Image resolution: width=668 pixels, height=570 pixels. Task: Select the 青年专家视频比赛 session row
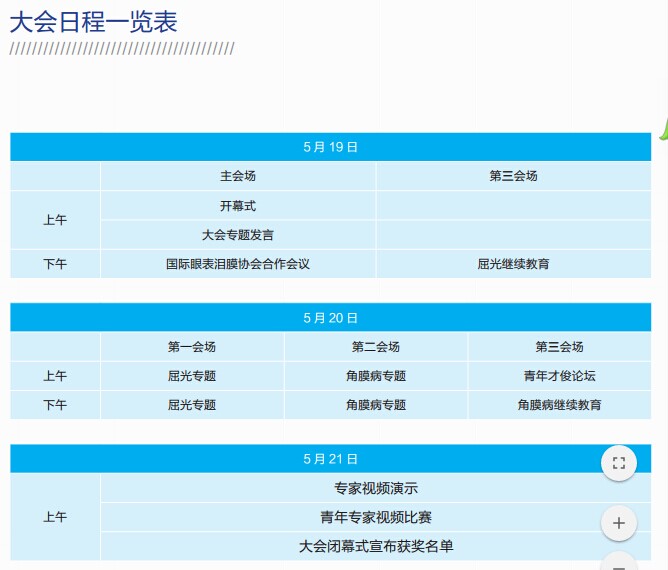point(376,518)
